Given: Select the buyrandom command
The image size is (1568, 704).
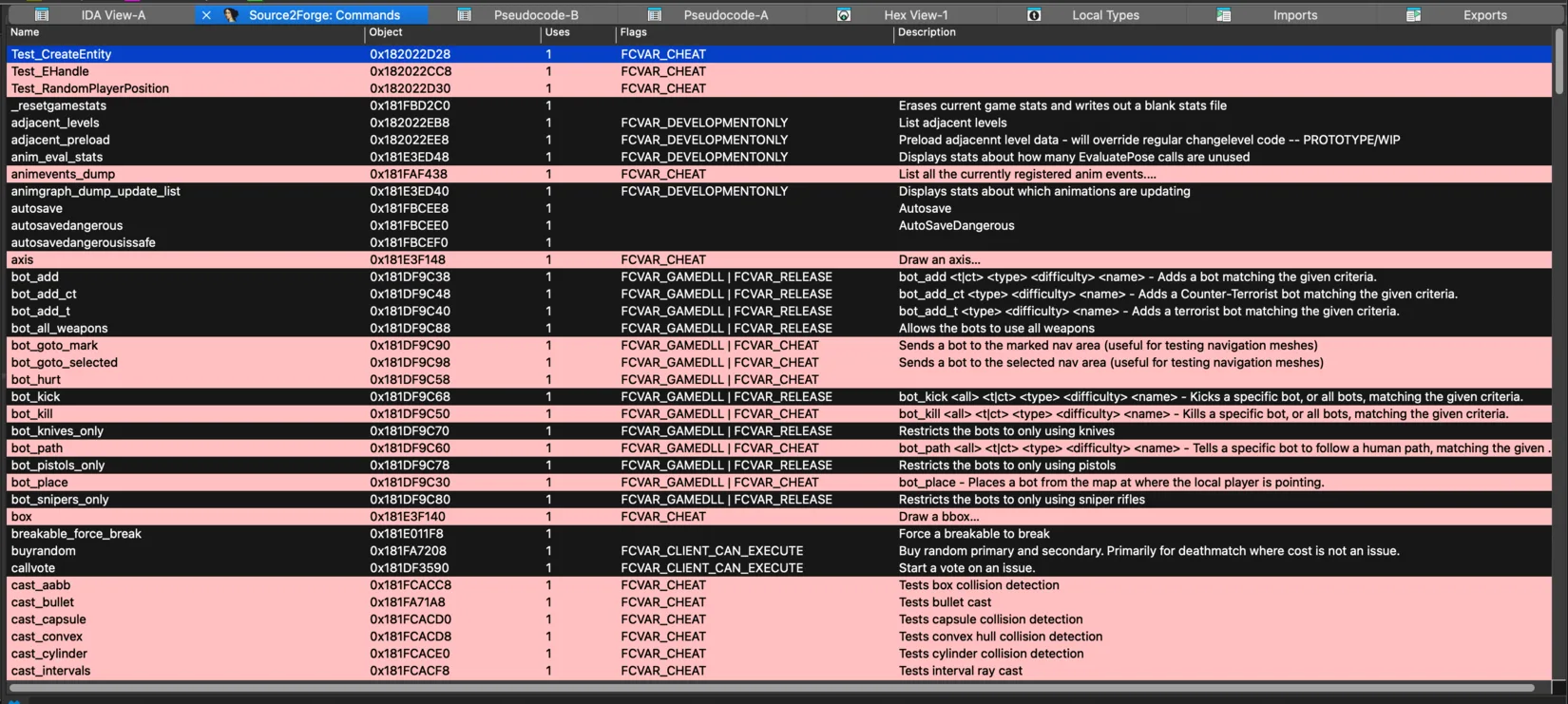Looking at the screenshot, I should pos(779,550).
